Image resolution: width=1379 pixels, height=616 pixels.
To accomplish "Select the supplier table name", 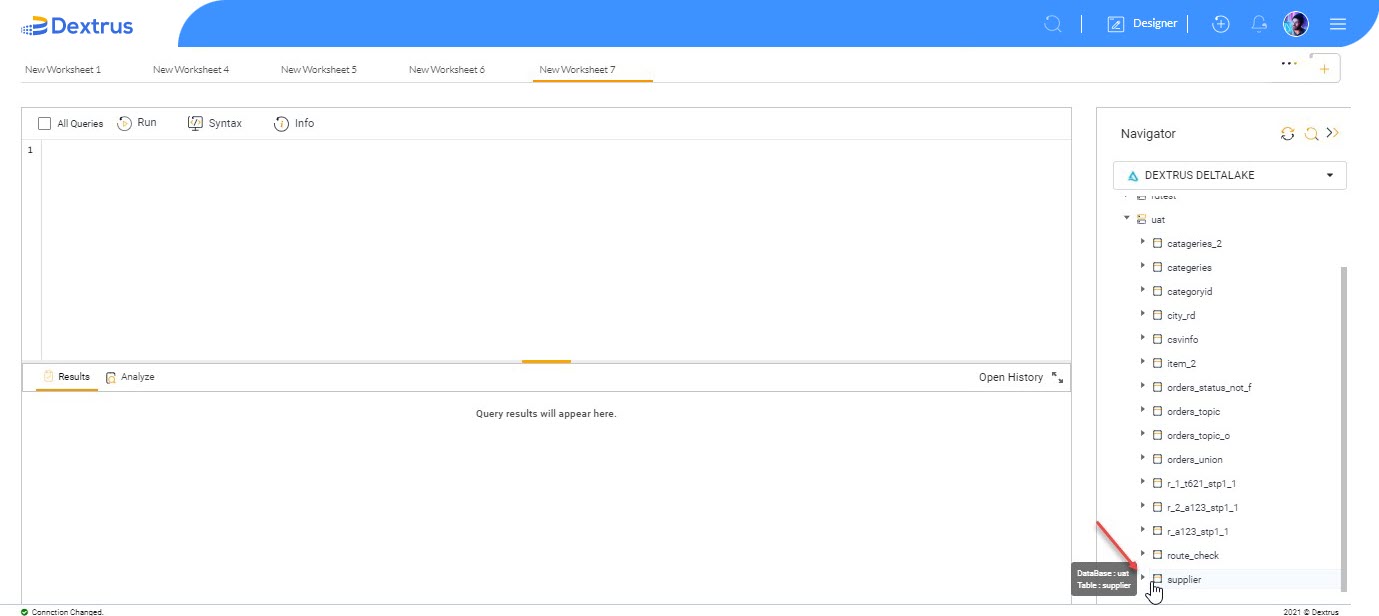I will 1184,579.
